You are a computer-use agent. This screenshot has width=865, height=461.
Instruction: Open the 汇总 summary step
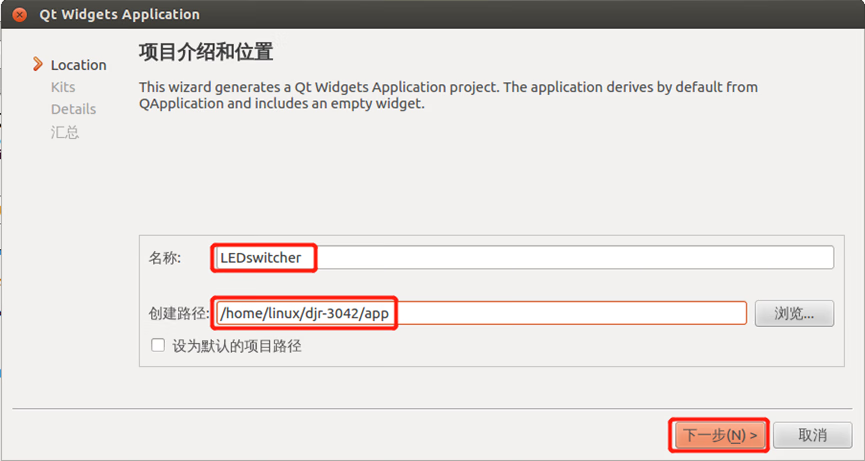65,132
